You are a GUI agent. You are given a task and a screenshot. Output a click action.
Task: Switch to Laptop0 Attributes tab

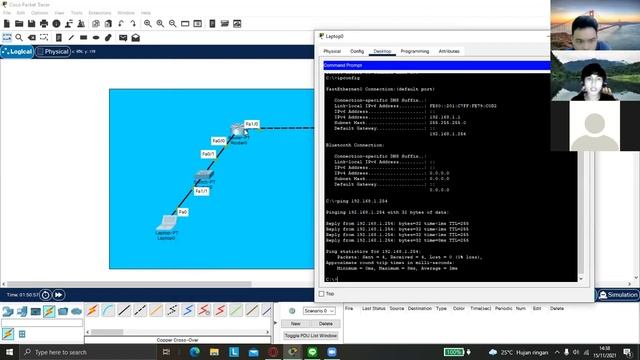[449, 51]
